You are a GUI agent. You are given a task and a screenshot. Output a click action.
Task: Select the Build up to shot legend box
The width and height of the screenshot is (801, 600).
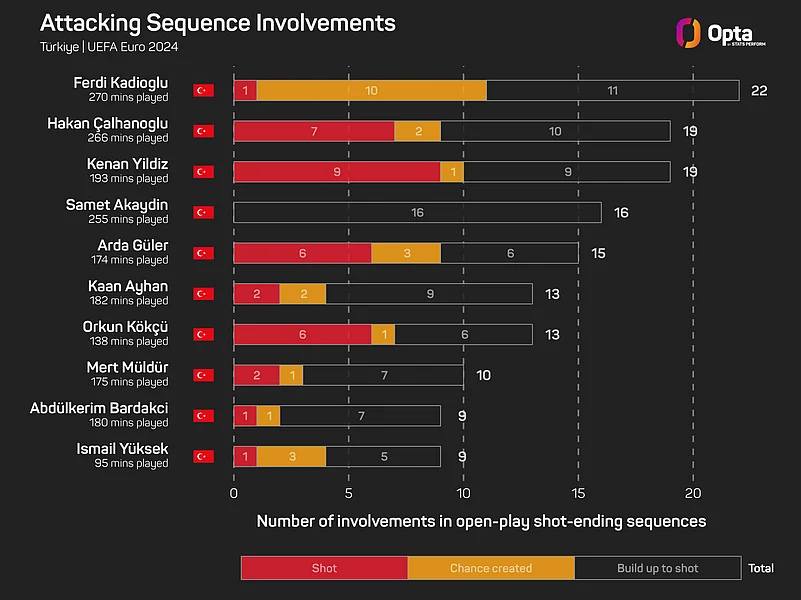(658, 568)
